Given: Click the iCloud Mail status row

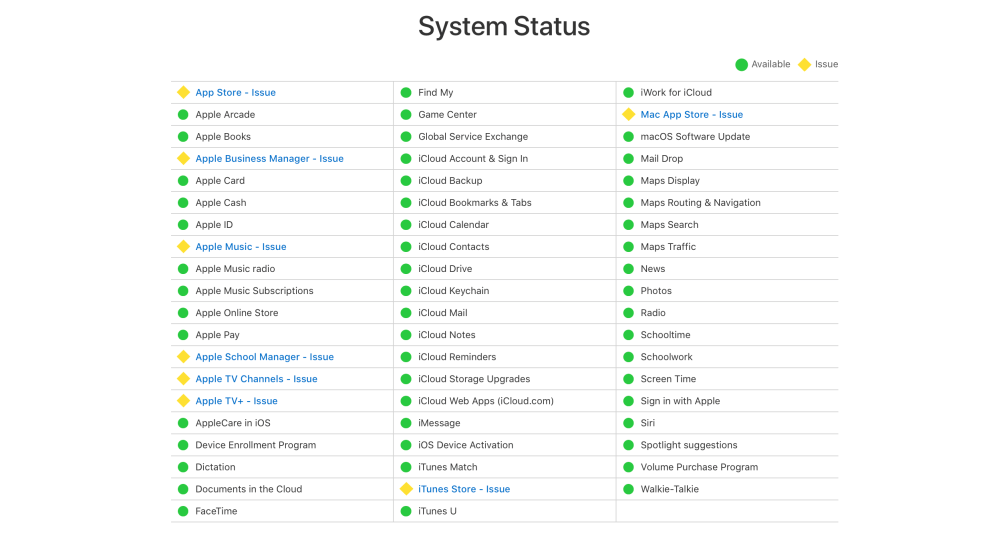Looking at the screenshot, I should [442, 313].
